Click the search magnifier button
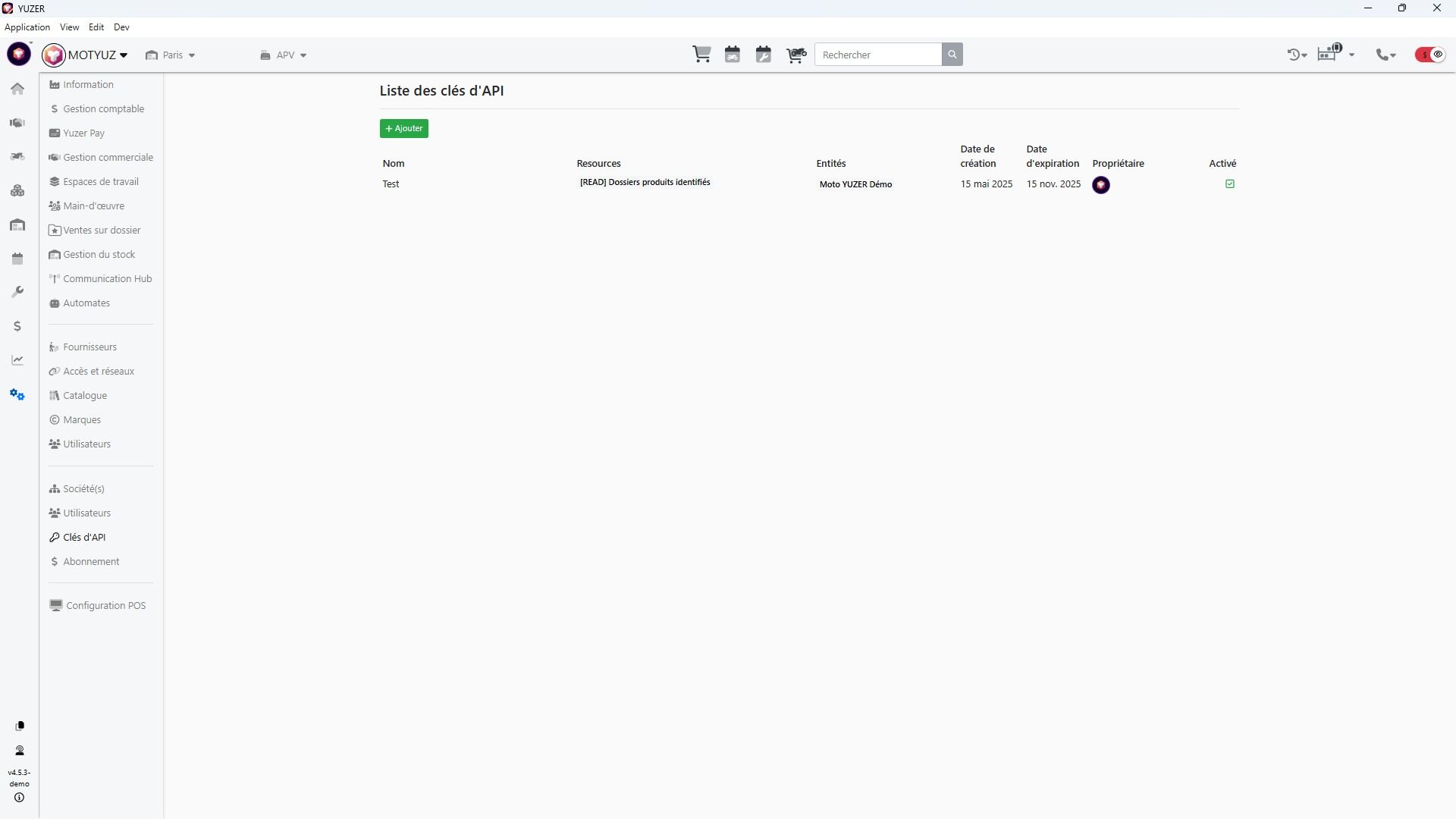This screenshot has width=1456, height=819. [952, 55]
